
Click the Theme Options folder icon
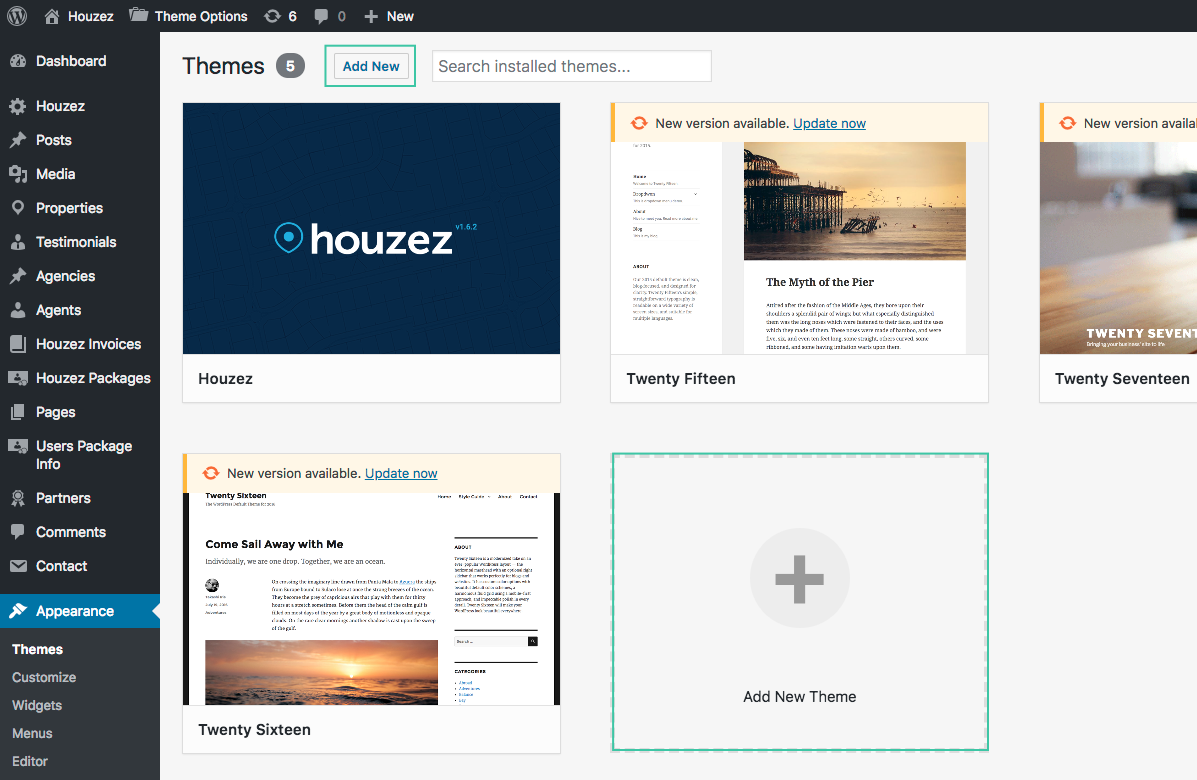138,15
